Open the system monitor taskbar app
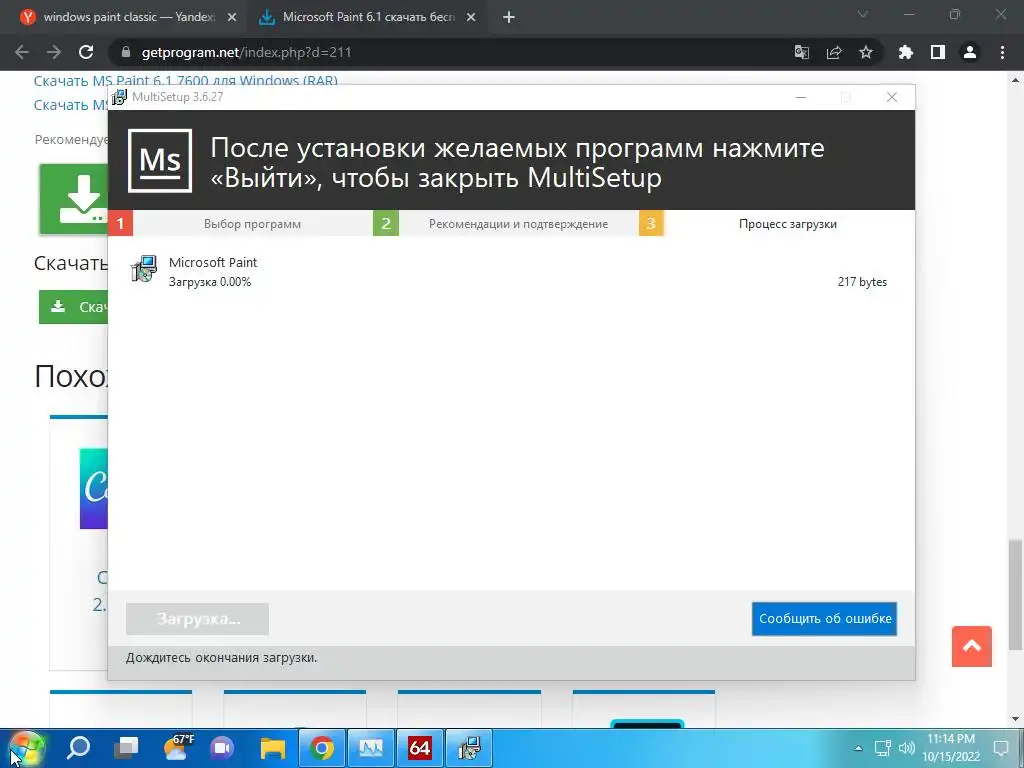The image size is (1024, 768). [371, 748]
